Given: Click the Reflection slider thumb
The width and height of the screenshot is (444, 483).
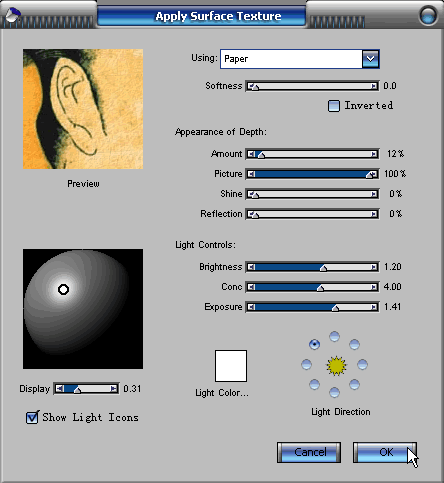Looking at the screenshot, I should point(255,215).
